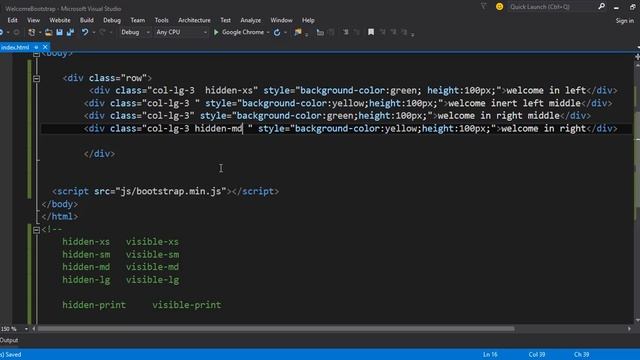640x360 pixels.
Task: Click the script src bootstrap.min.js line
Action: (x=165, y=191)
